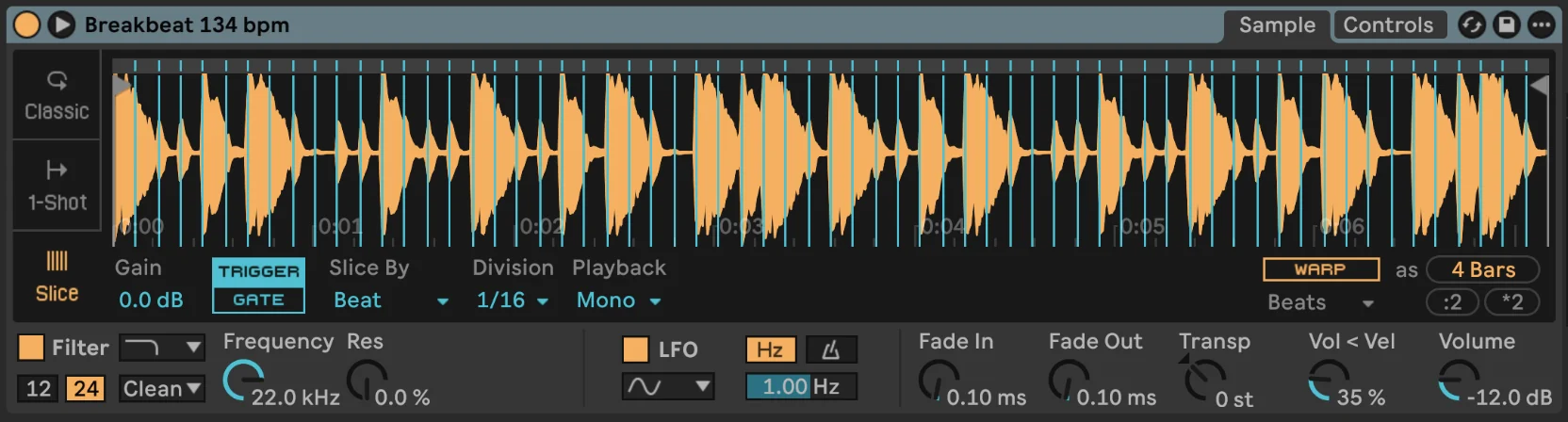Select 12 dB filter slope
Viewport: 1568px width, 422px height.
pyautogui.click(x=39, y=388)
